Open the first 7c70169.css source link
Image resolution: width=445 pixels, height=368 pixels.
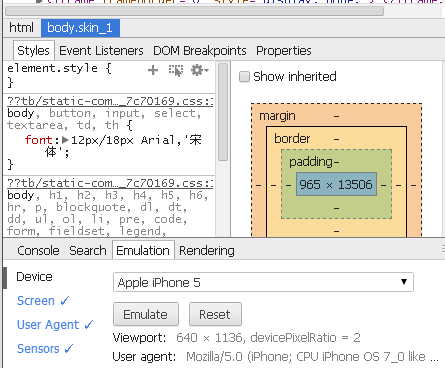tap(110, 101)
